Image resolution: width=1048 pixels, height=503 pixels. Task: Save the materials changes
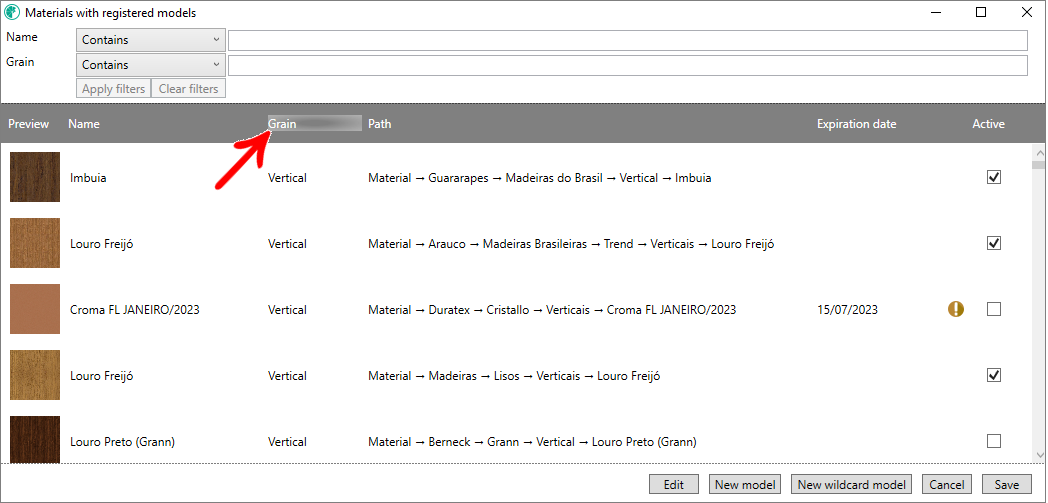click(1007, 484)
